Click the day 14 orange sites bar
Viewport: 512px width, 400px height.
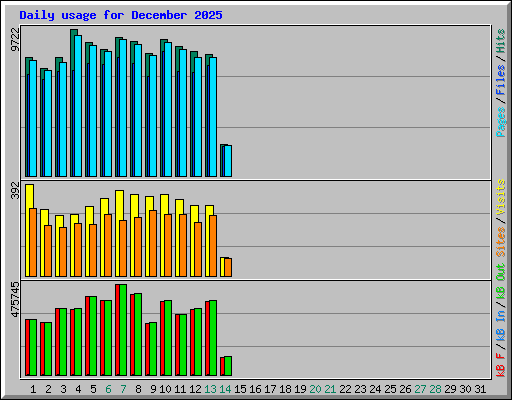pos(228,267)
